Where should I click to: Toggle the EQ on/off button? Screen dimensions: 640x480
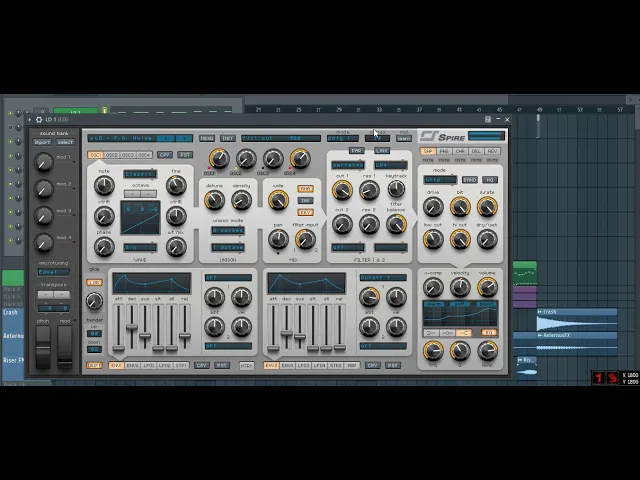pyautogui.click(x=489, y=333)
